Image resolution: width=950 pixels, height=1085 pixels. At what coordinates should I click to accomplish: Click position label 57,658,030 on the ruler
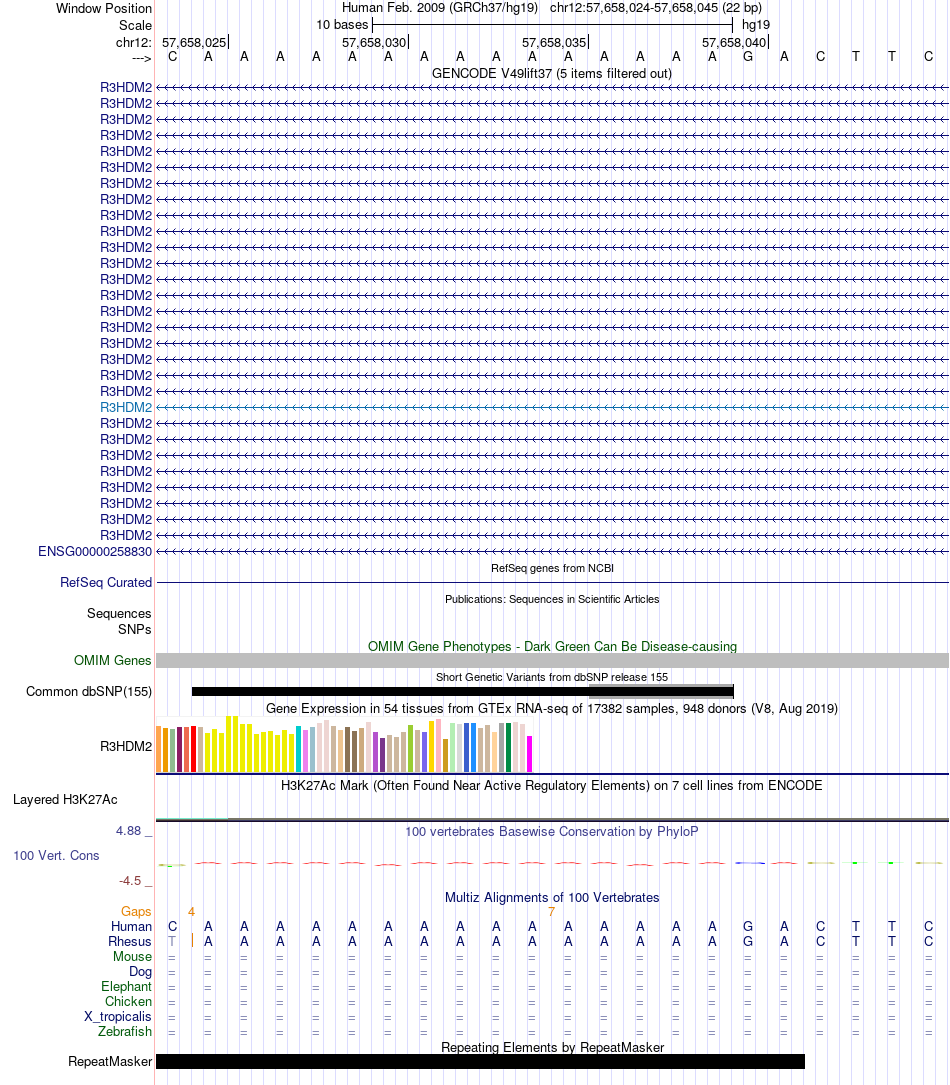click(374, 43)
